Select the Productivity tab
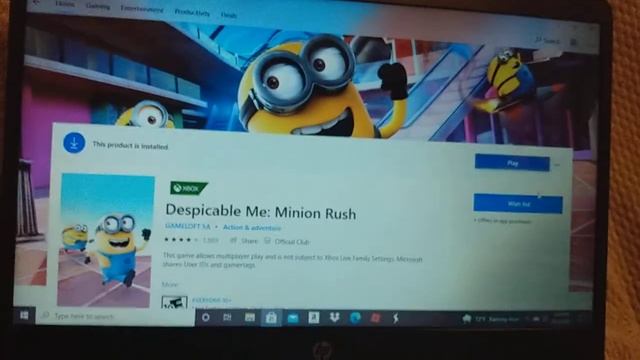The width and height of the screenshot is (640, 360). [192, 12]
